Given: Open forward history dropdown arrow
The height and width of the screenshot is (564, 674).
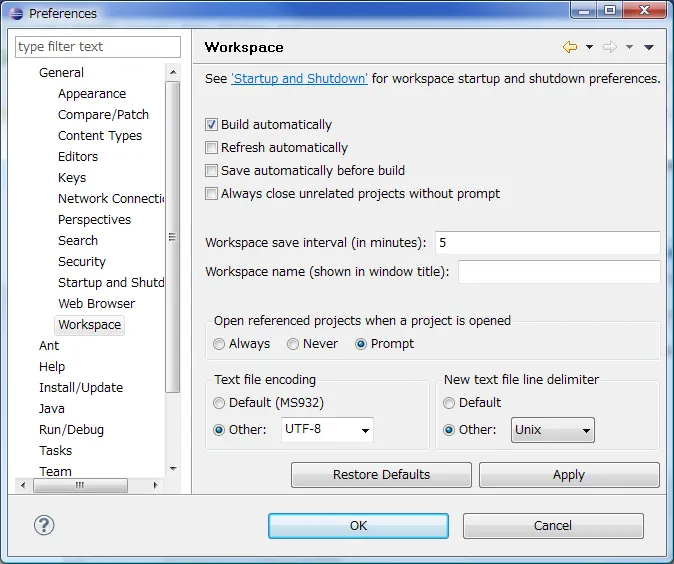Looking at the screenshot, I should (629, 47).
